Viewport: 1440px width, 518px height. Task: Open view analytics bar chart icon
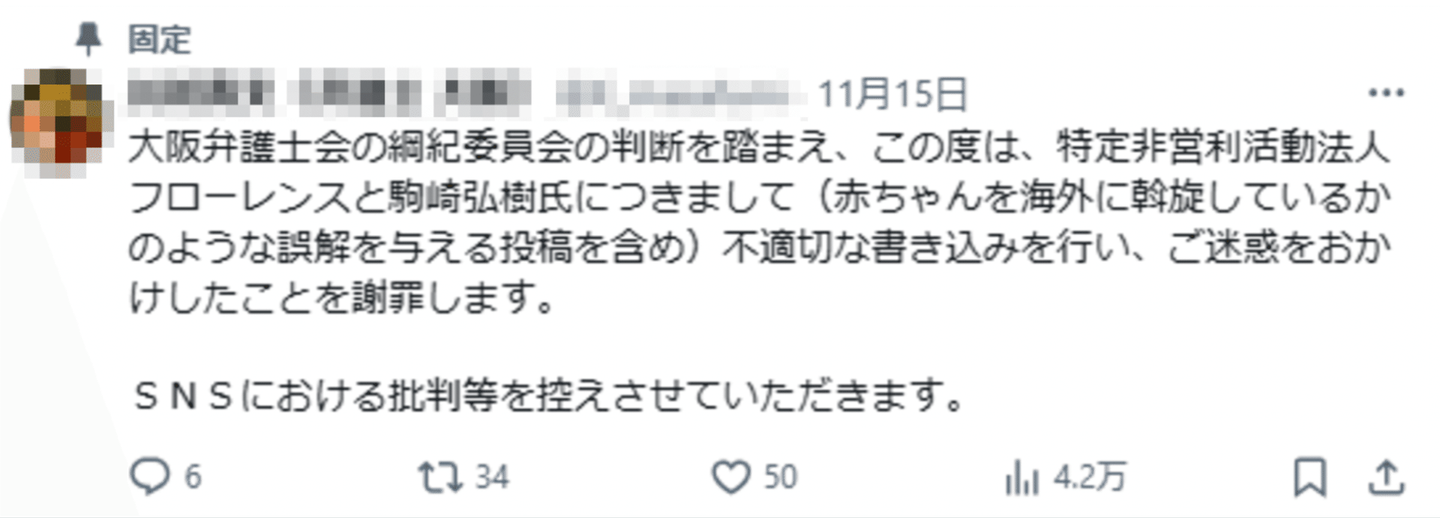[x=1022, y=479]
